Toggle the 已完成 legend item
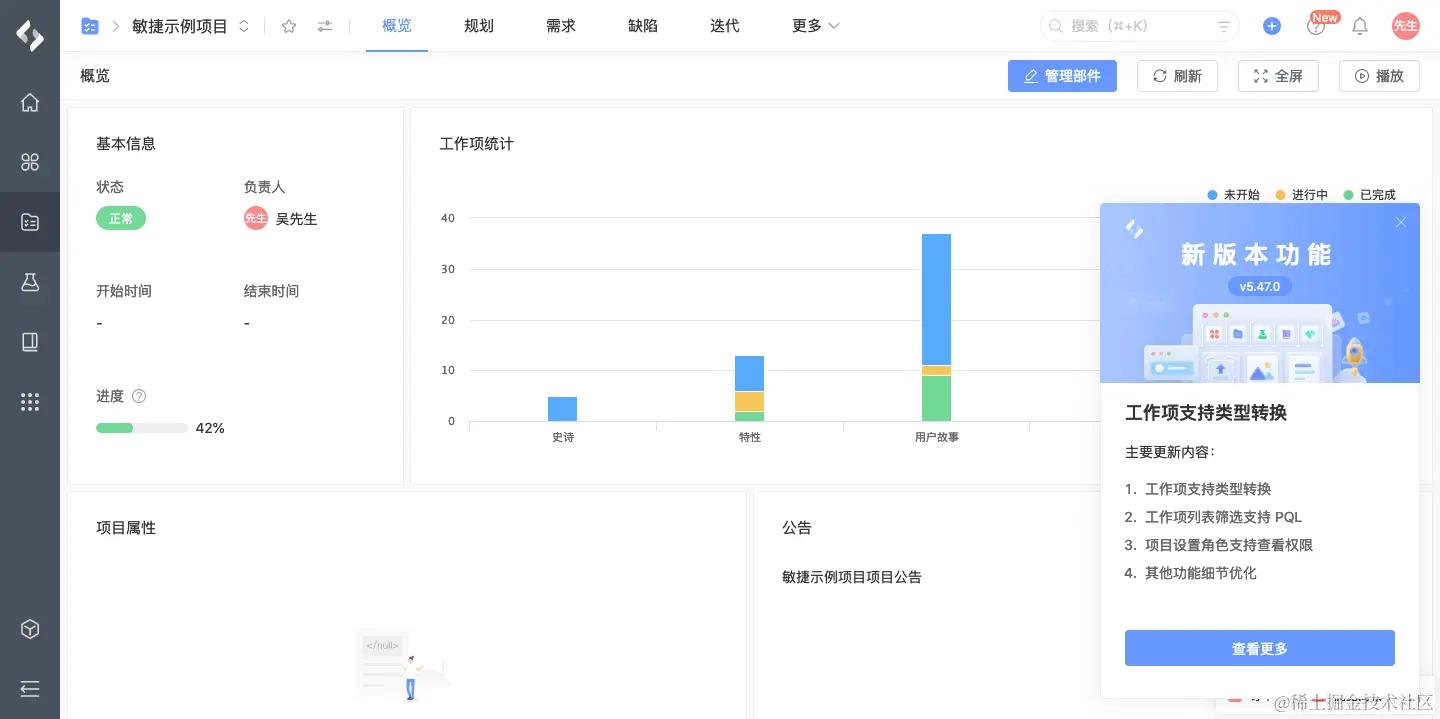 [x=1370, y=195]
